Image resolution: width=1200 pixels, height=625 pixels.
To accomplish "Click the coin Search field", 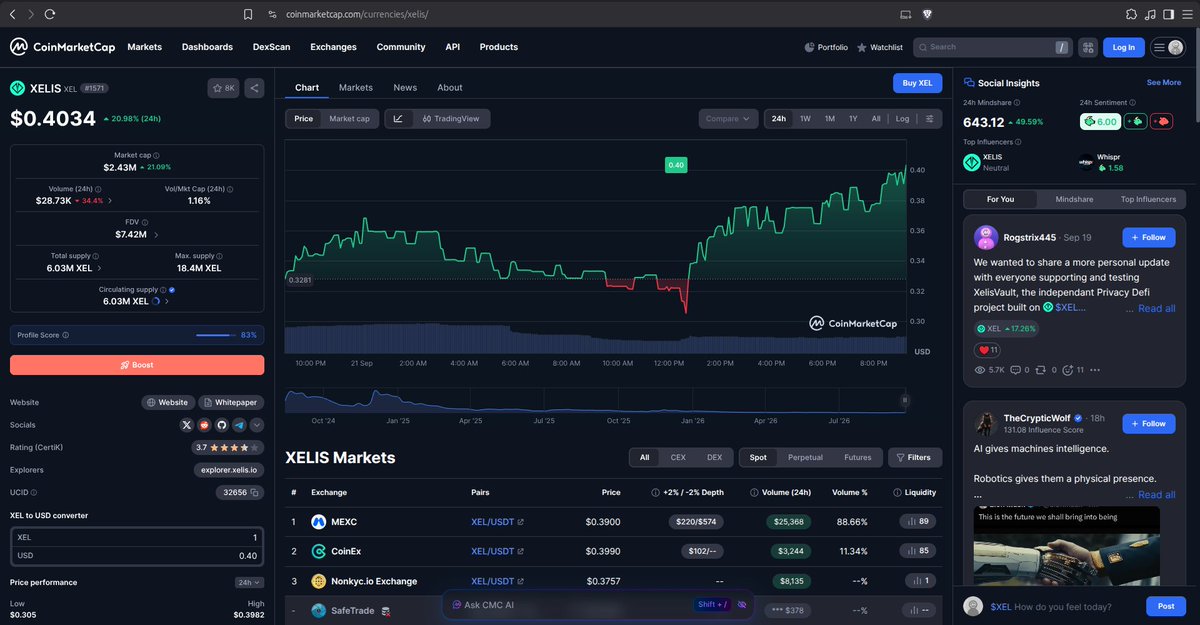I will [x=992, y=47].
